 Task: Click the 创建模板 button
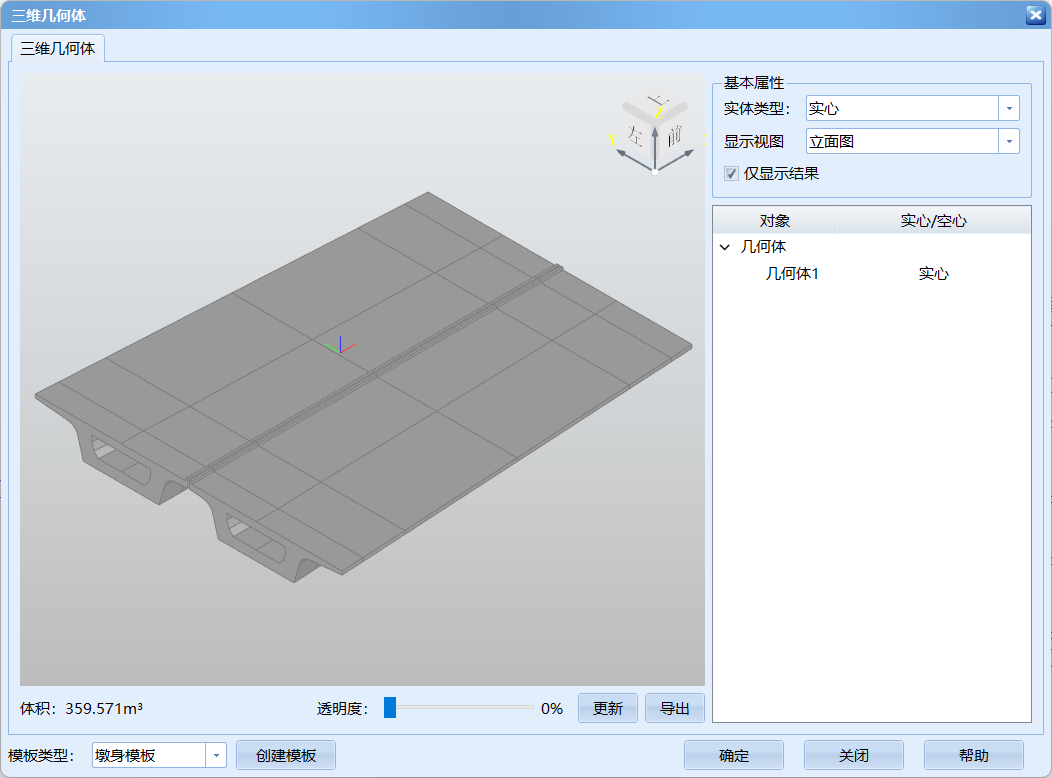pos(285,755)
